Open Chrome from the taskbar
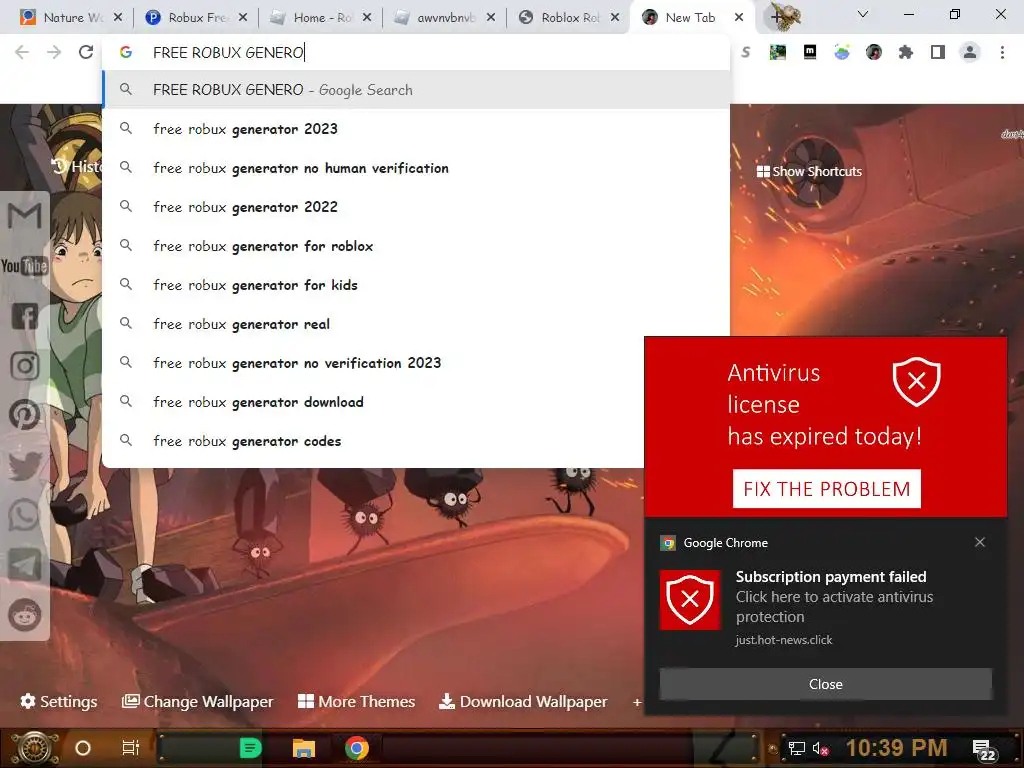This screenshot has height=768, width=1024. pyautogui.click(x=357, y=748)
